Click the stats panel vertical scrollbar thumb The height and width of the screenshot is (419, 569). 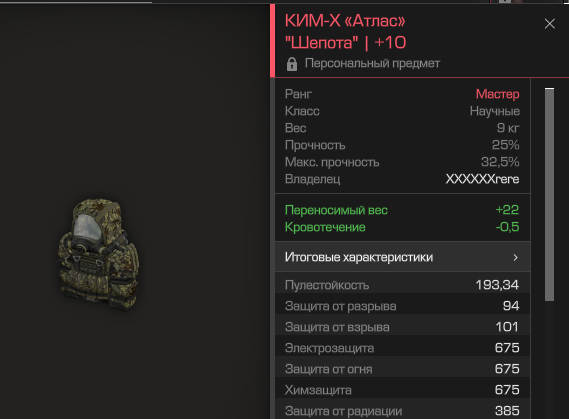click(x=549, y=194)
